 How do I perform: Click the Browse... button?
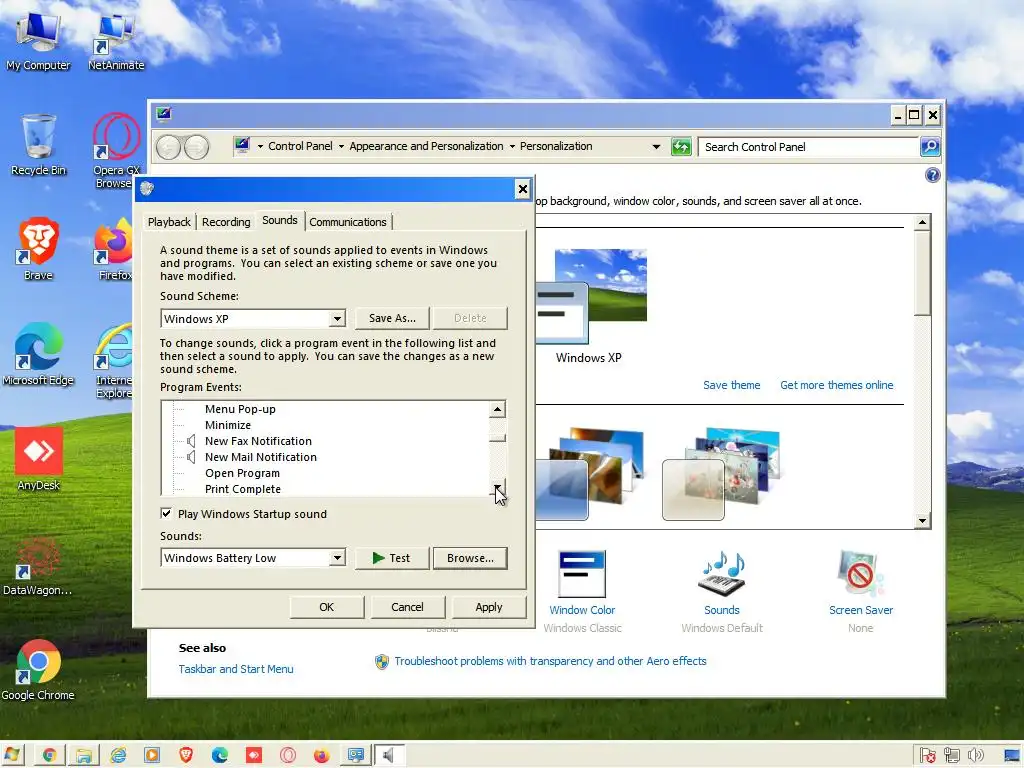(470, 558)
